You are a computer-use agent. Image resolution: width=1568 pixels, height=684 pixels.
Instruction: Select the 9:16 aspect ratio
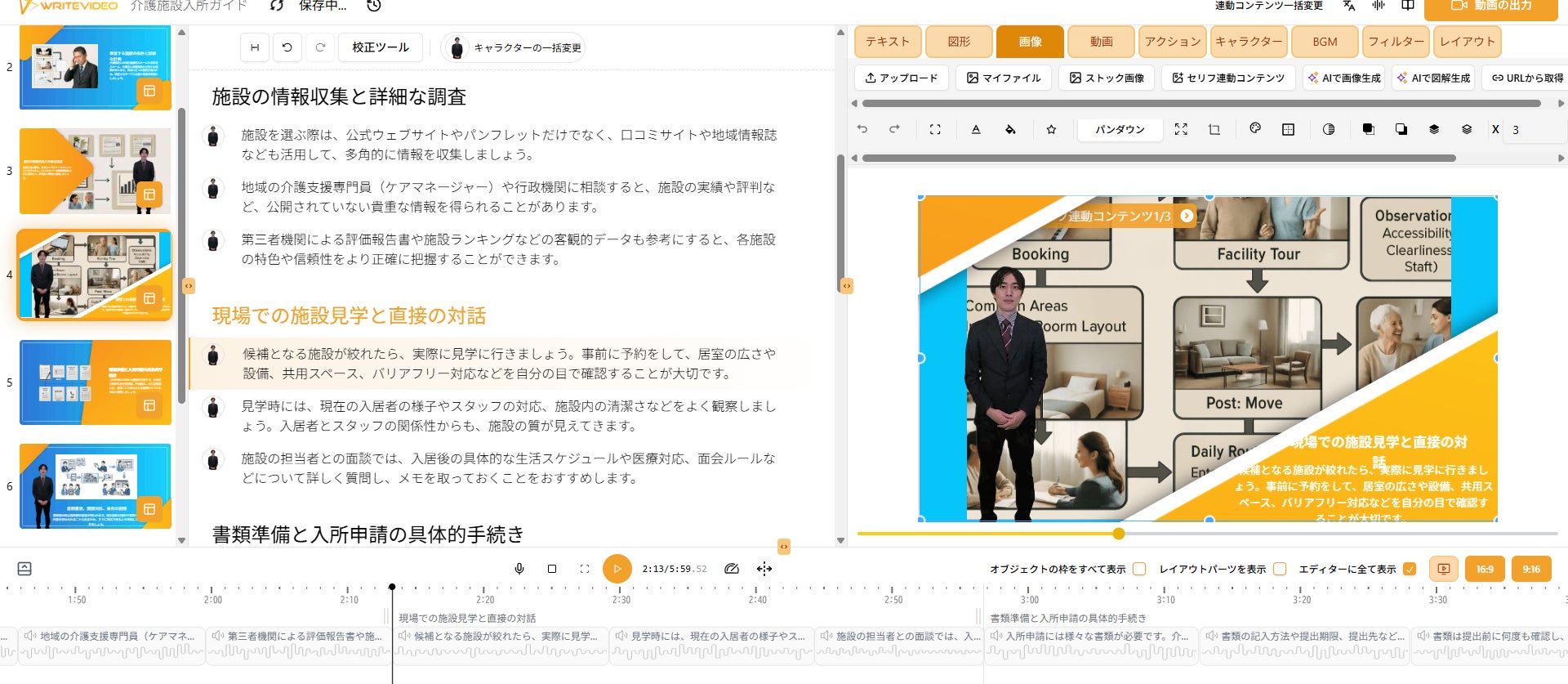coord(1531,569)
